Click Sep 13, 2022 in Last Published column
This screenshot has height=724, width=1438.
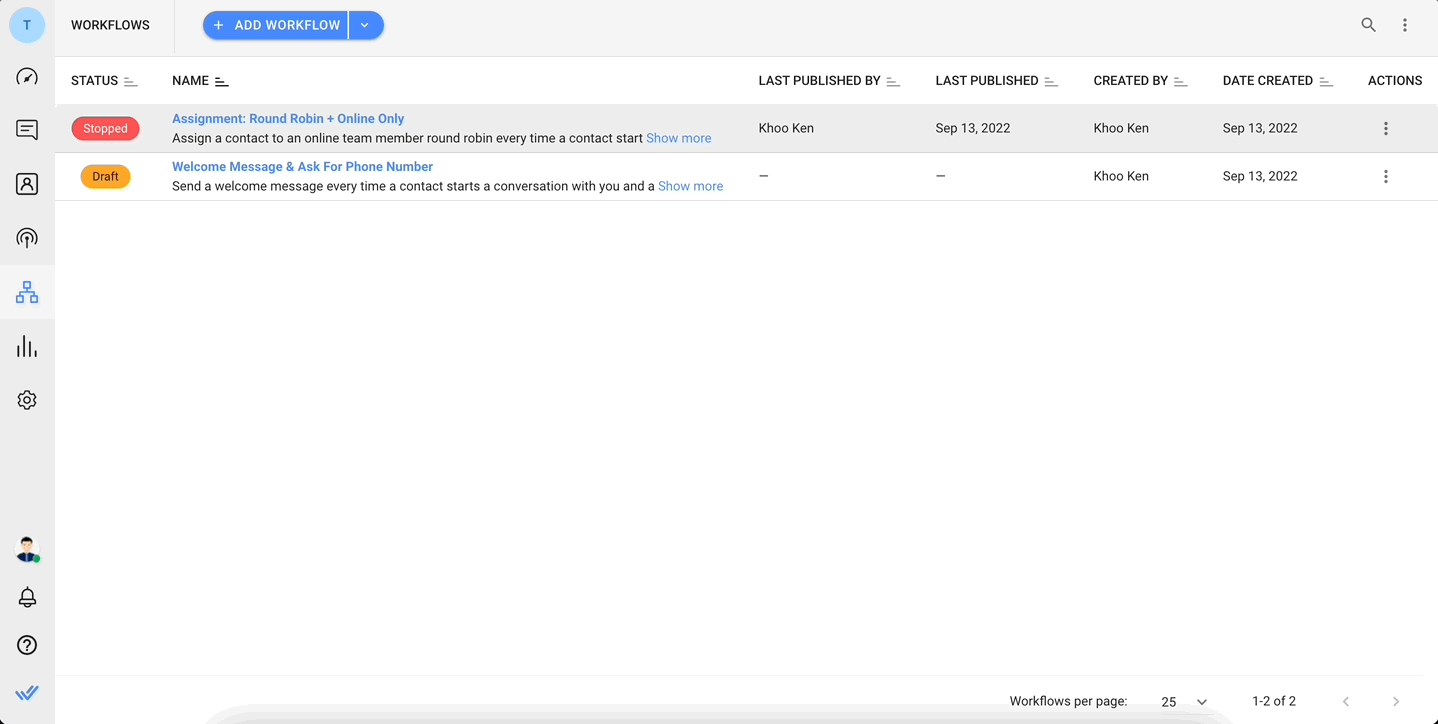[x=973, y=128]
